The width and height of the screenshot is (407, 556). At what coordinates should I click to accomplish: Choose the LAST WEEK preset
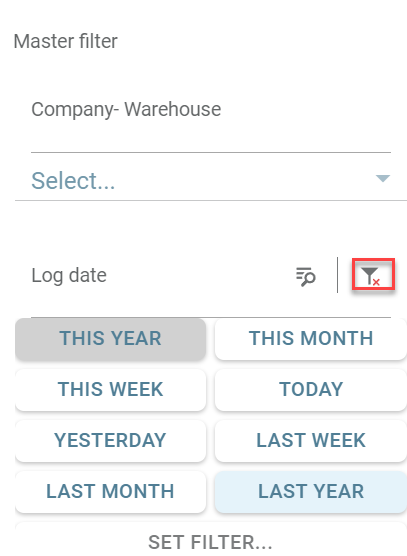pyautogui.click(x=311, y=440)
